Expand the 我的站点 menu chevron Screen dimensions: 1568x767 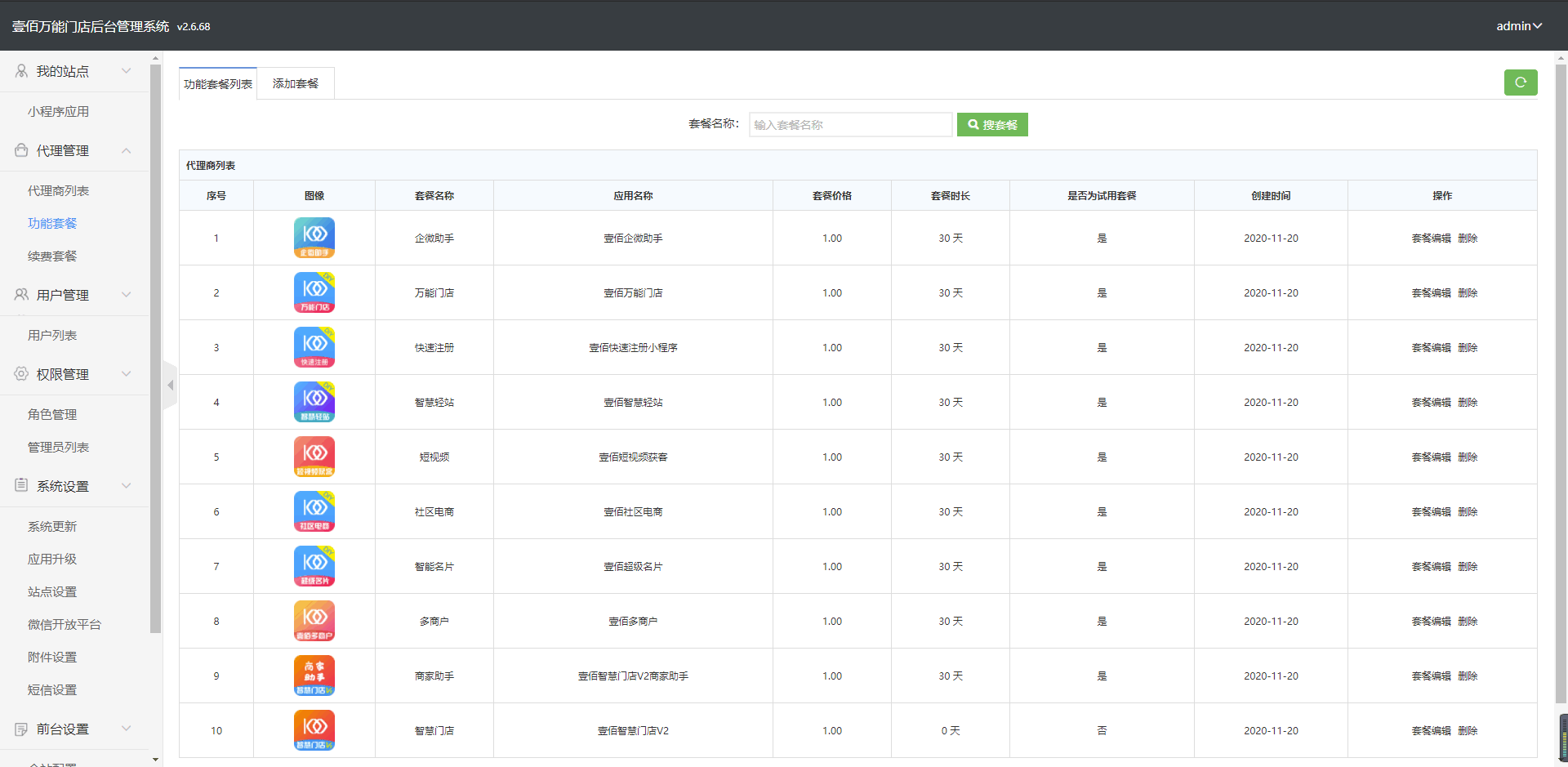(x=127, y=71)
